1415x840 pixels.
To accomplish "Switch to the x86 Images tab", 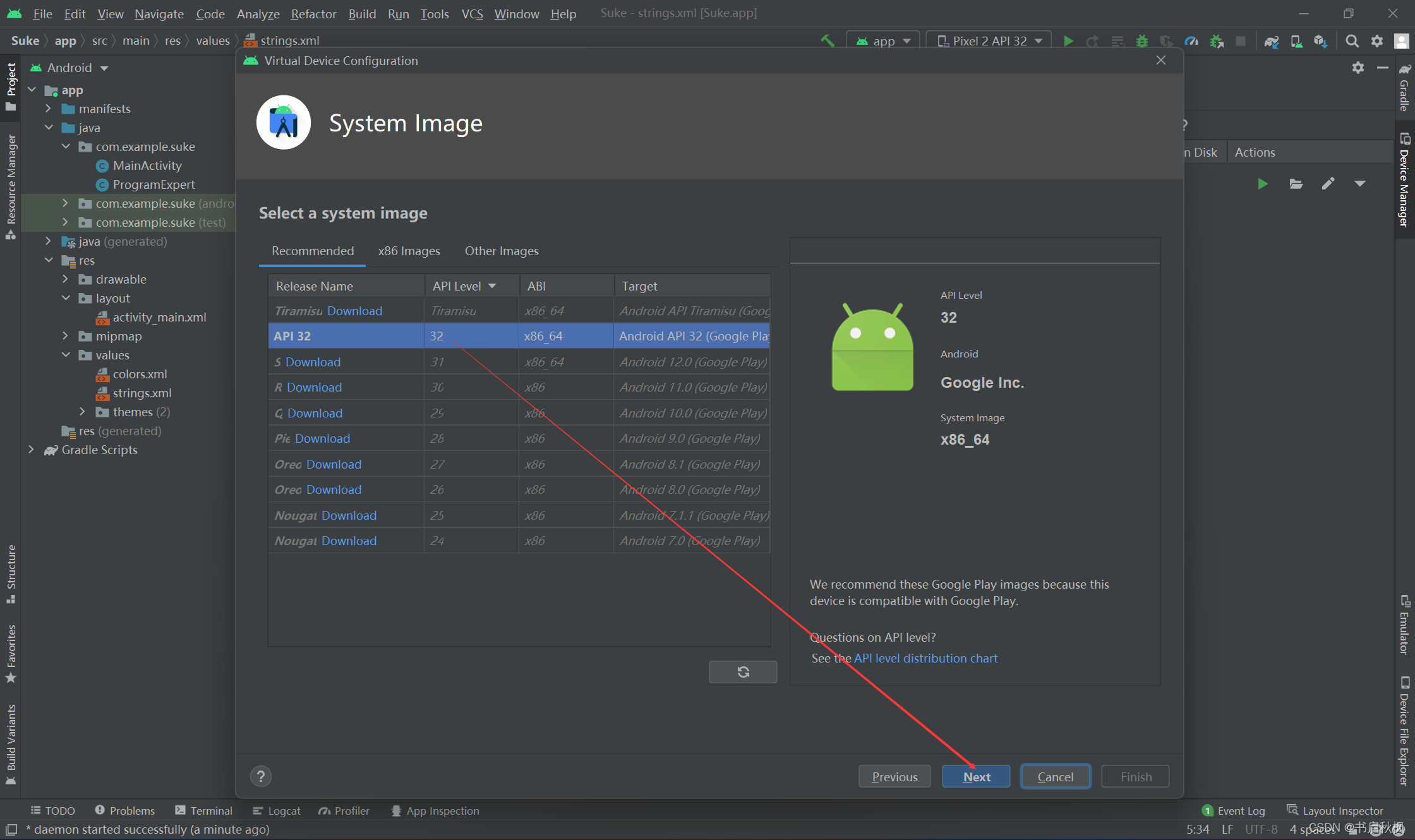I will coord(409,251).
